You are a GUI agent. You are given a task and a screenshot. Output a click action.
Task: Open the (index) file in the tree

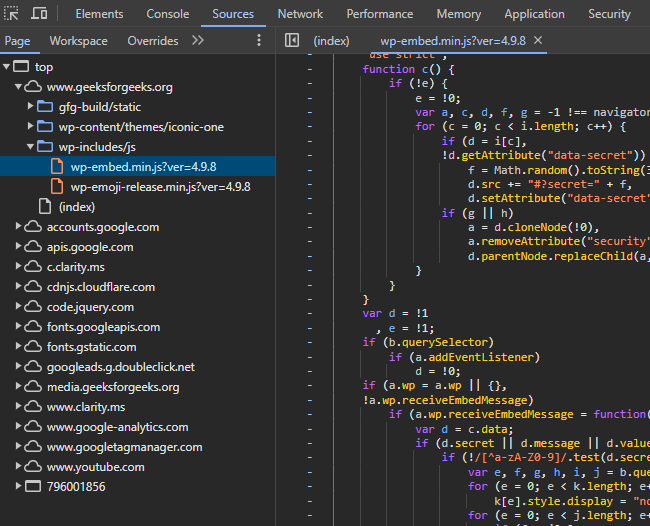pos(77,207)
